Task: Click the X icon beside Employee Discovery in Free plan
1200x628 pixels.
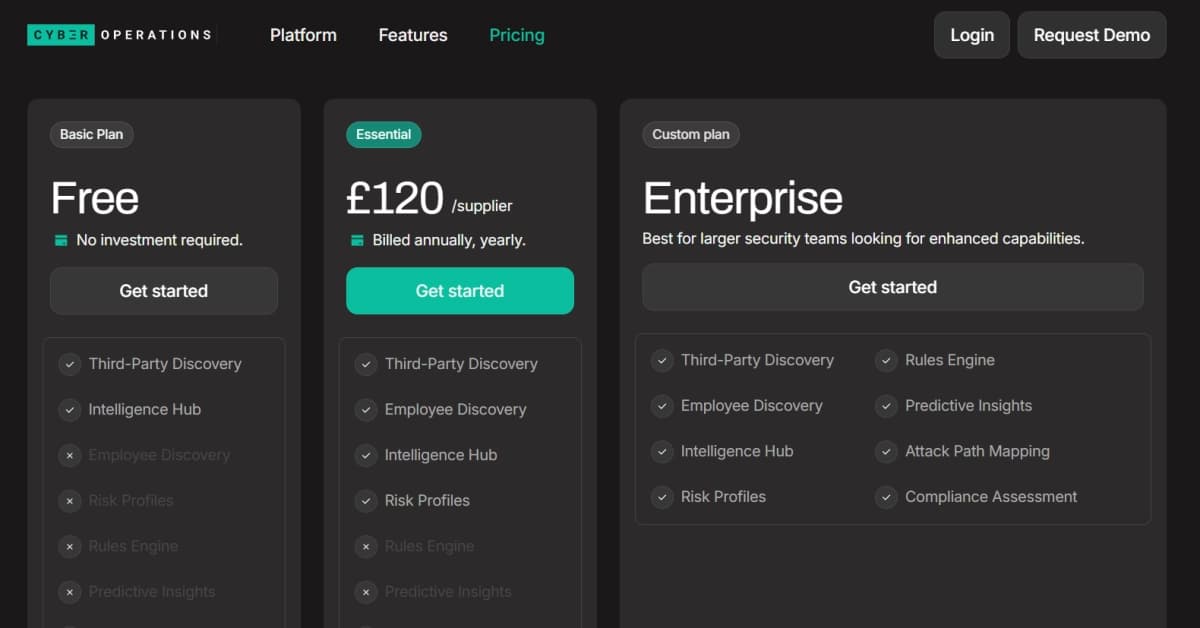Action: [69, 455]
